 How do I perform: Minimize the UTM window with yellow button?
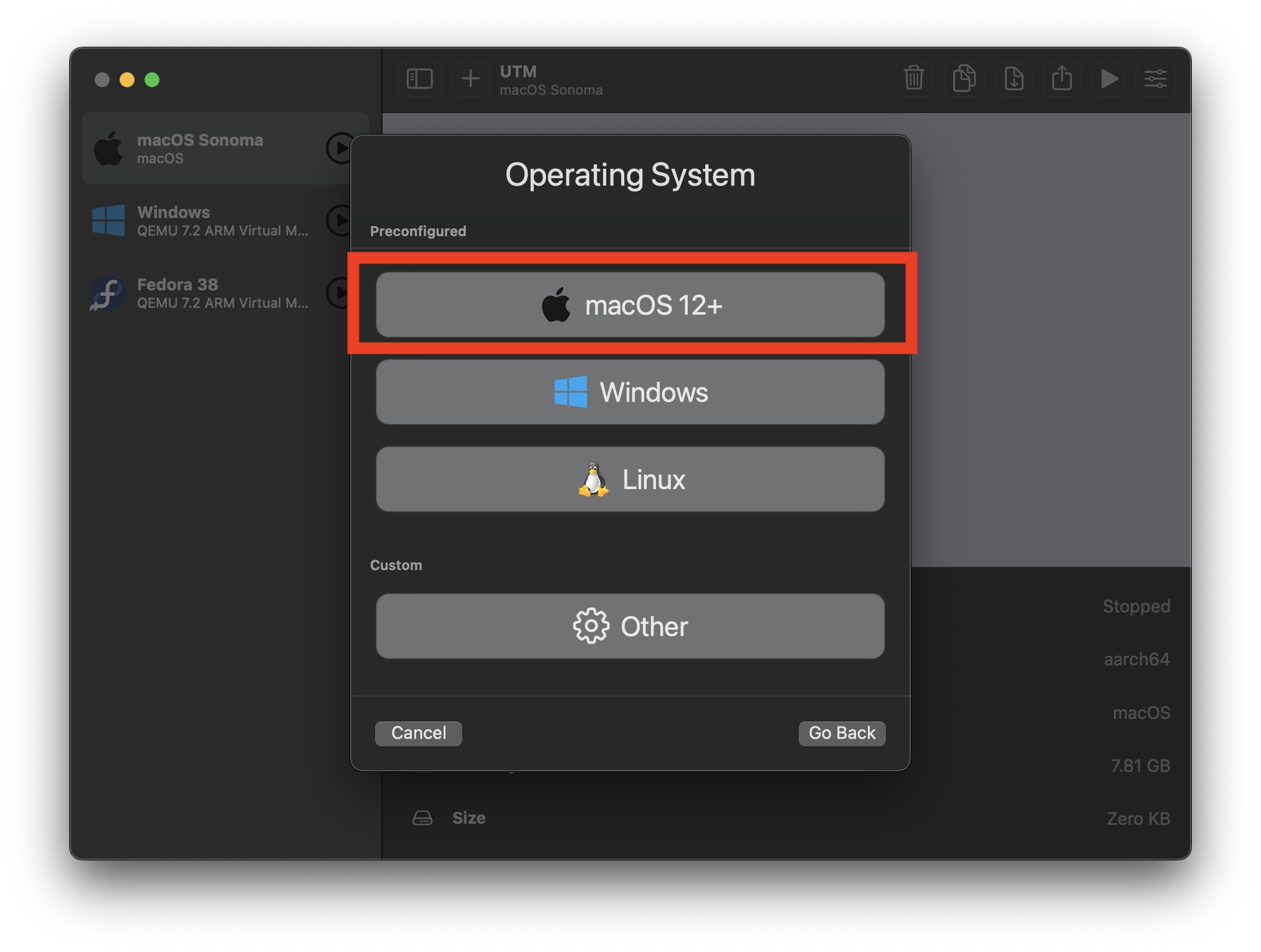(x=127, y=80)
